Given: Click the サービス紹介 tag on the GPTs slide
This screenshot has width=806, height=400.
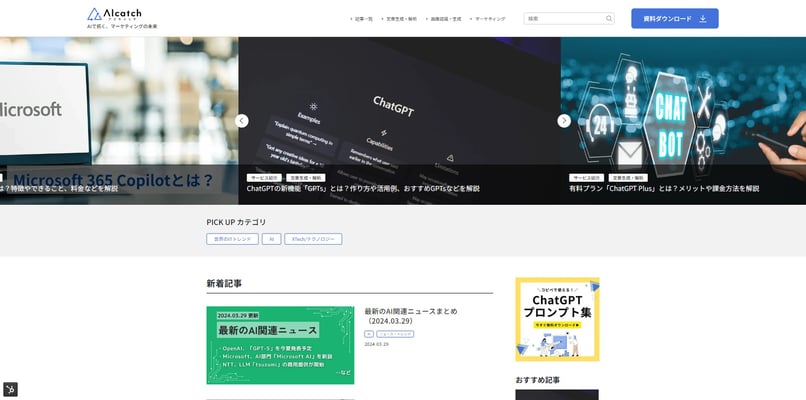Looking at the screenshot, I should click(264, 178).
